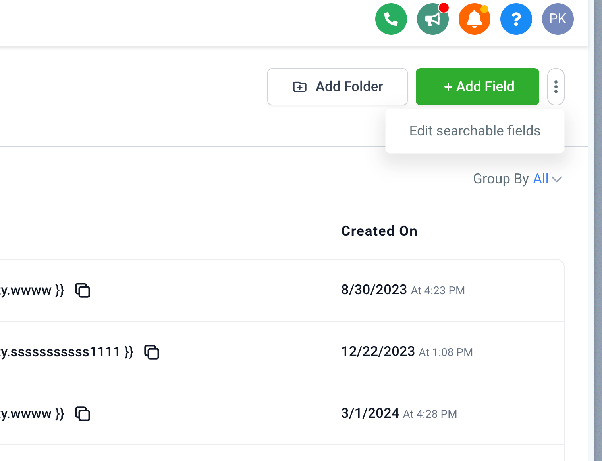Viewport: 602px width, 461px height.
Task: Open the megaphone announcements icon
Action: tap(433, 19)
